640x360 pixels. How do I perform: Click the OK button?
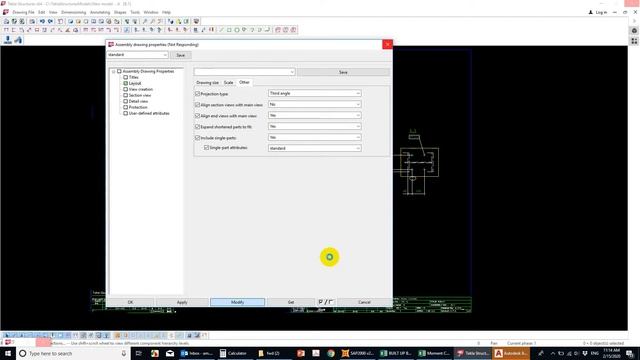(x=130, y=302)
